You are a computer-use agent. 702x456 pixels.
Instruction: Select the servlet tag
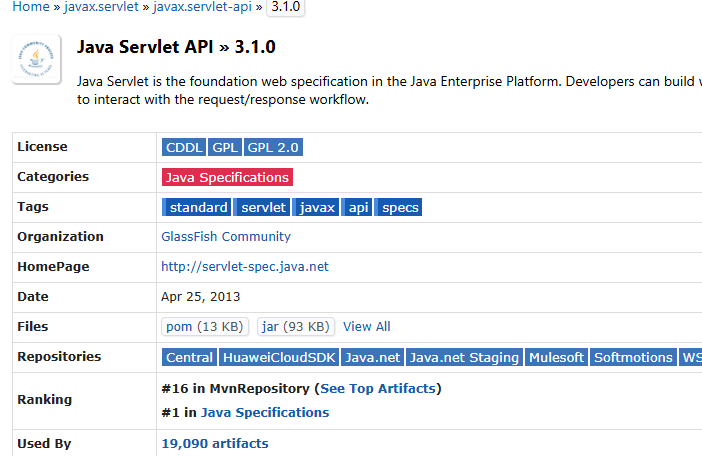pyautogui.click(x=264, y=207)
